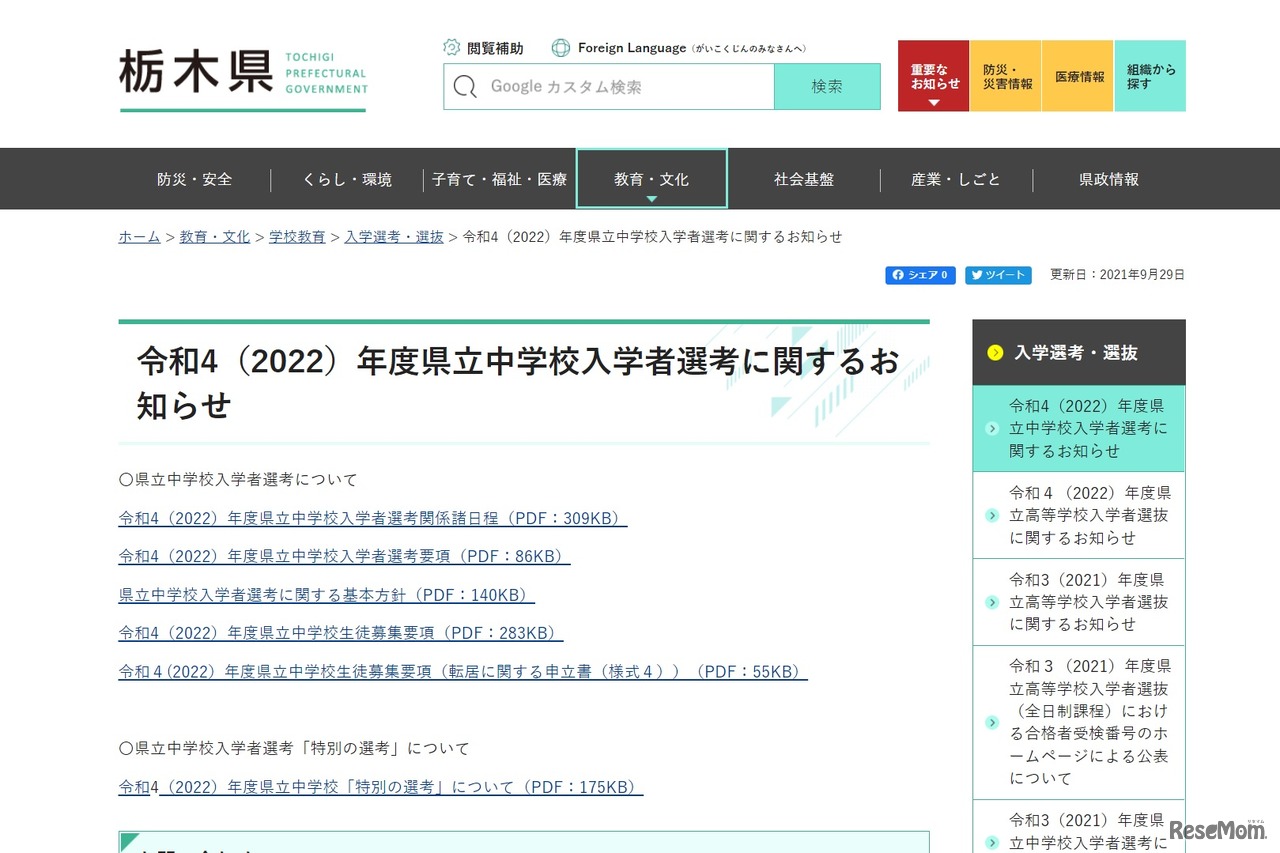Image resolution: width=1280 pixels, height=853 pixels.
Task: Open the 防災・災害情報 tile
Action: tap(1005, 75)
